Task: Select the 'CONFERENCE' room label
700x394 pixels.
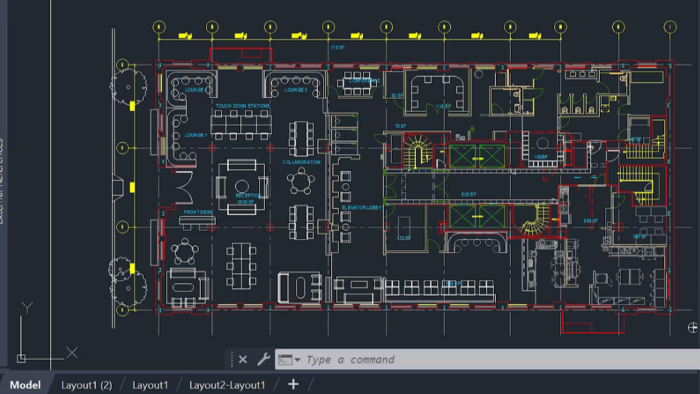Action: coord(364,81)
